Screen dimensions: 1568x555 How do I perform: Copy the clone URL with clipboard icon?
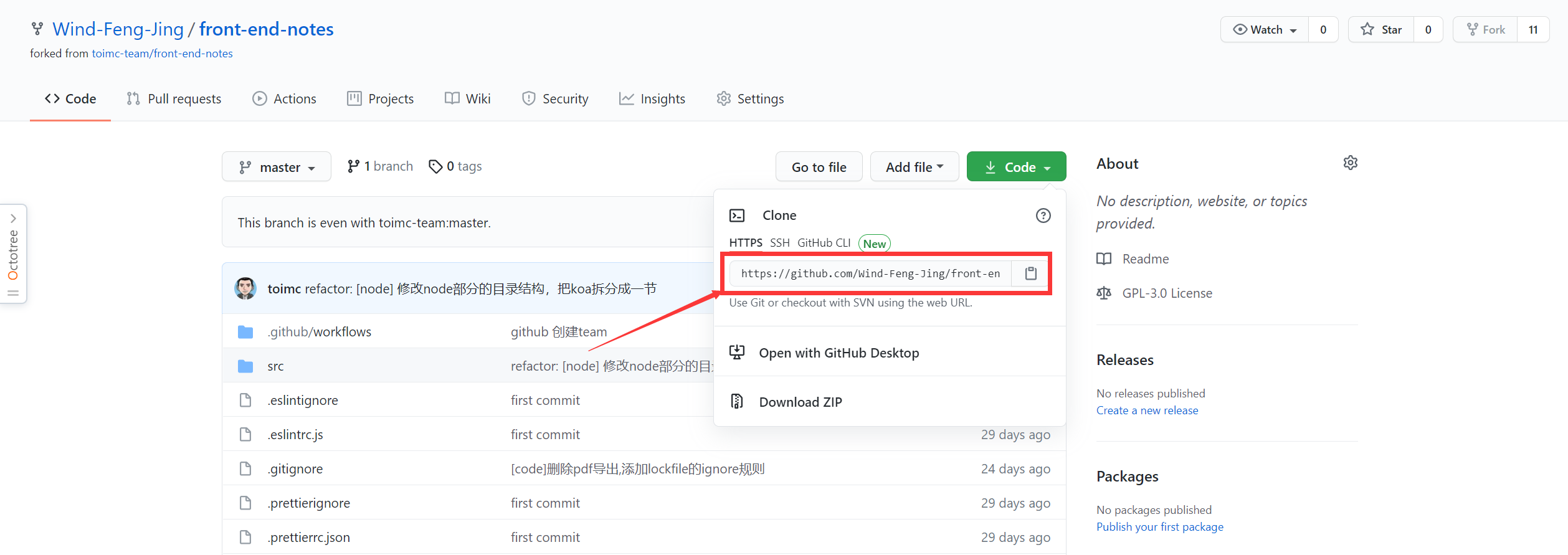click(1031, 273)
